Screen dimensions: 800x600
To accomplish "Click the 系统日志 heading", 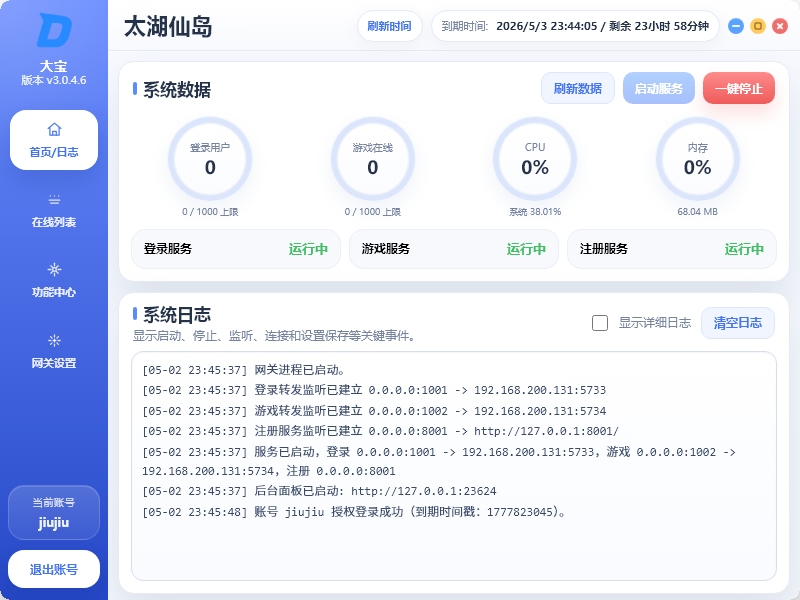I will (x=177, y=315).
